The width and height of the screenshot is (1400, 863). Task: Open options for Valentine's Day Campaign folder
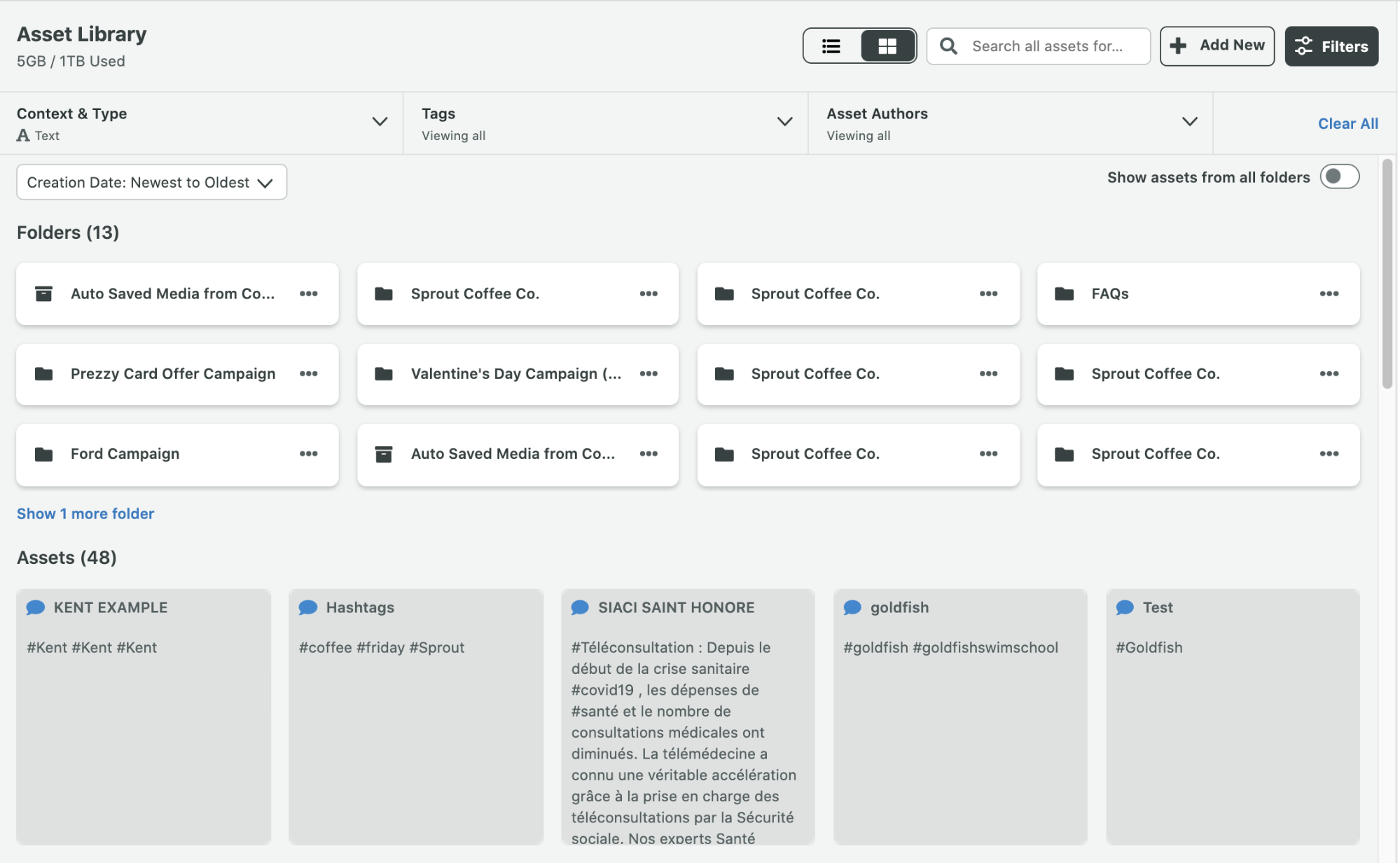click(649, 374)
